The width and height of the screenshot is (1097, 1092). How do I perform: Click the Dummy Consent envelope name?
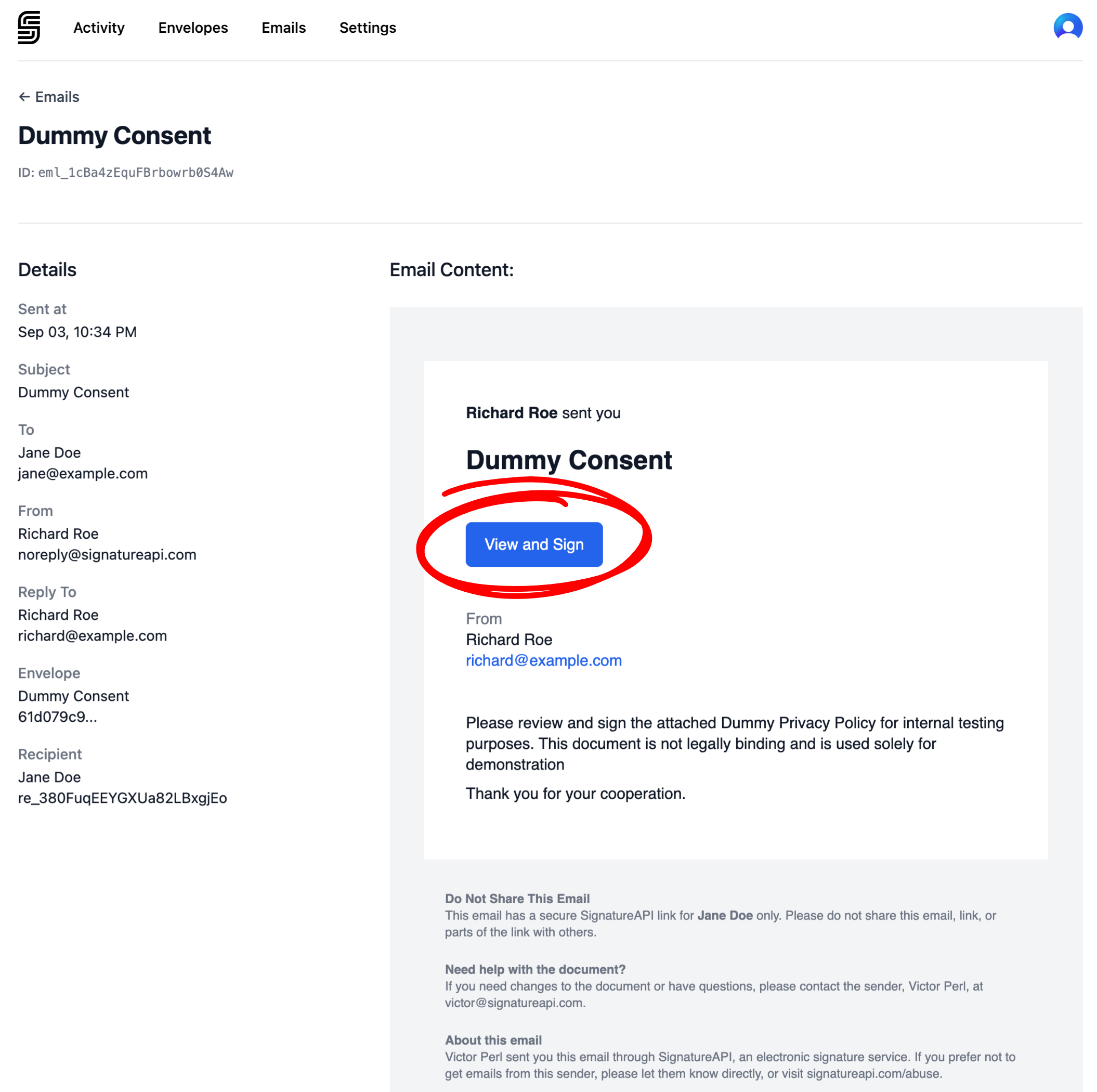(x=73, y=696)
